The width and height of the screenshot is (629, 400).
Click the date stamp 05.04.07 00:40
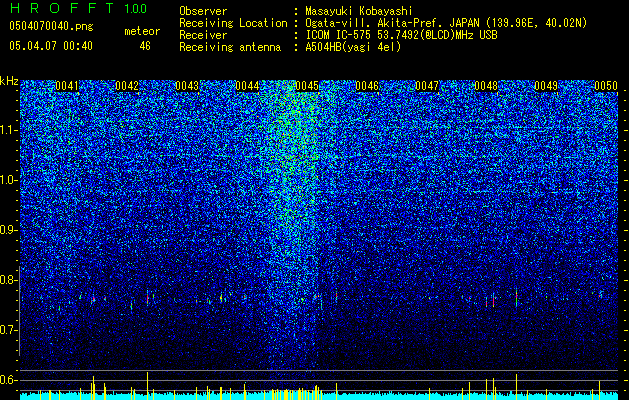(51, 46)
